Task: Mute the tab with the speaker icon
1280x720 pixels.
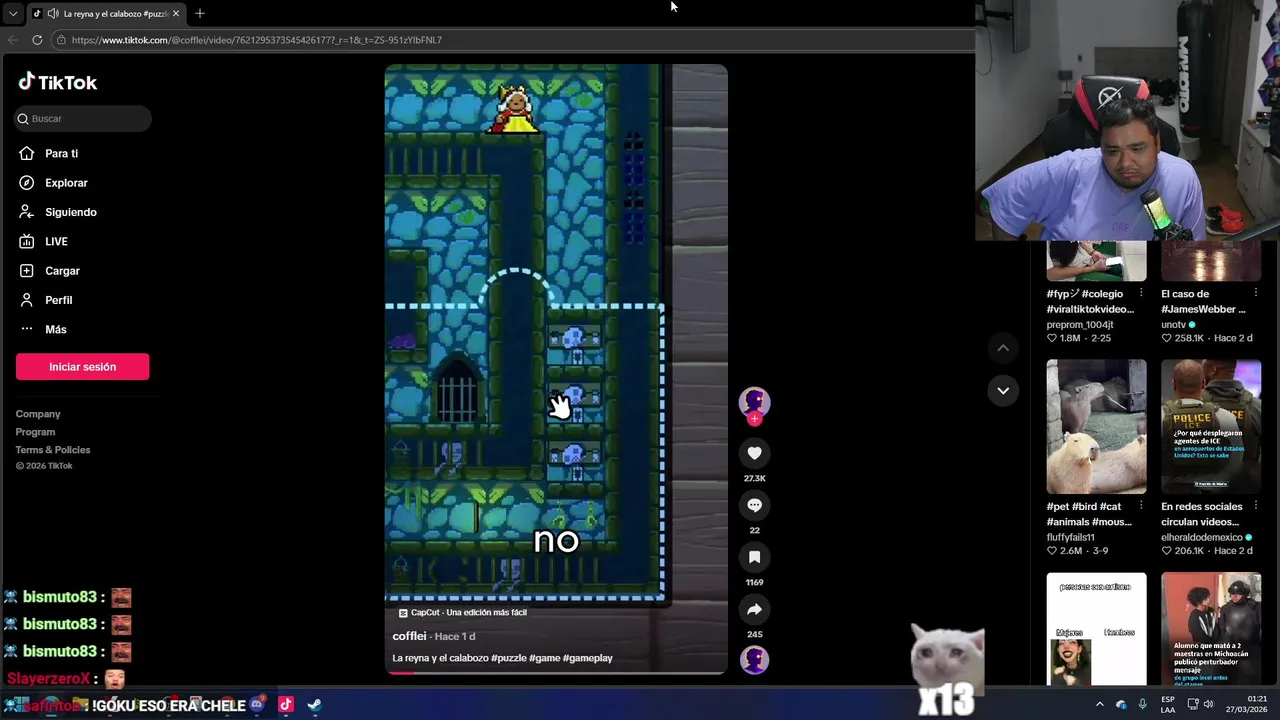Action: point(52,14)
